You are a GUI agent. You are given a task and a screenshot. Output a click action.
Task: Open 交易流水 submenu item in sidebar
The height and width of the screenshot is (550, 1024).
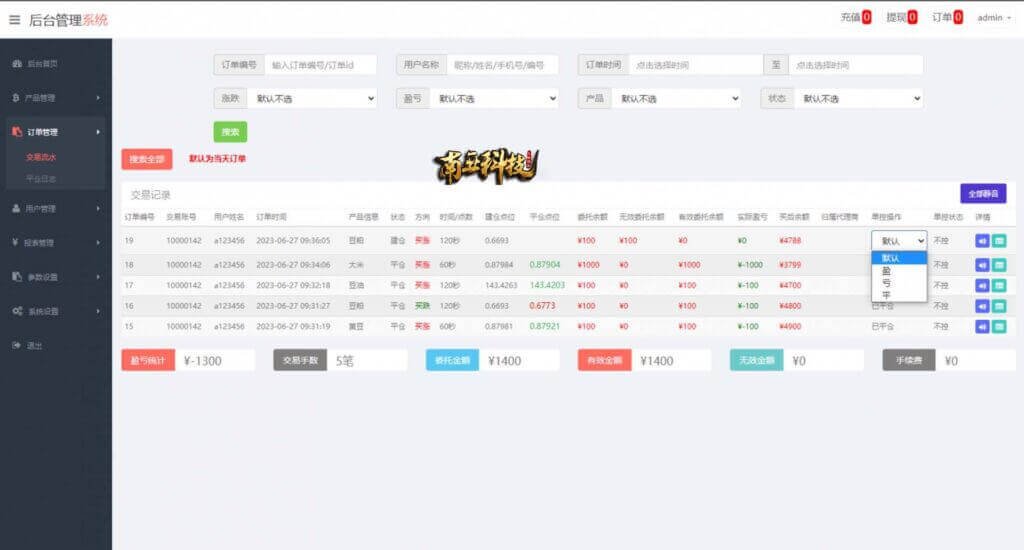[x=41, y=157]
